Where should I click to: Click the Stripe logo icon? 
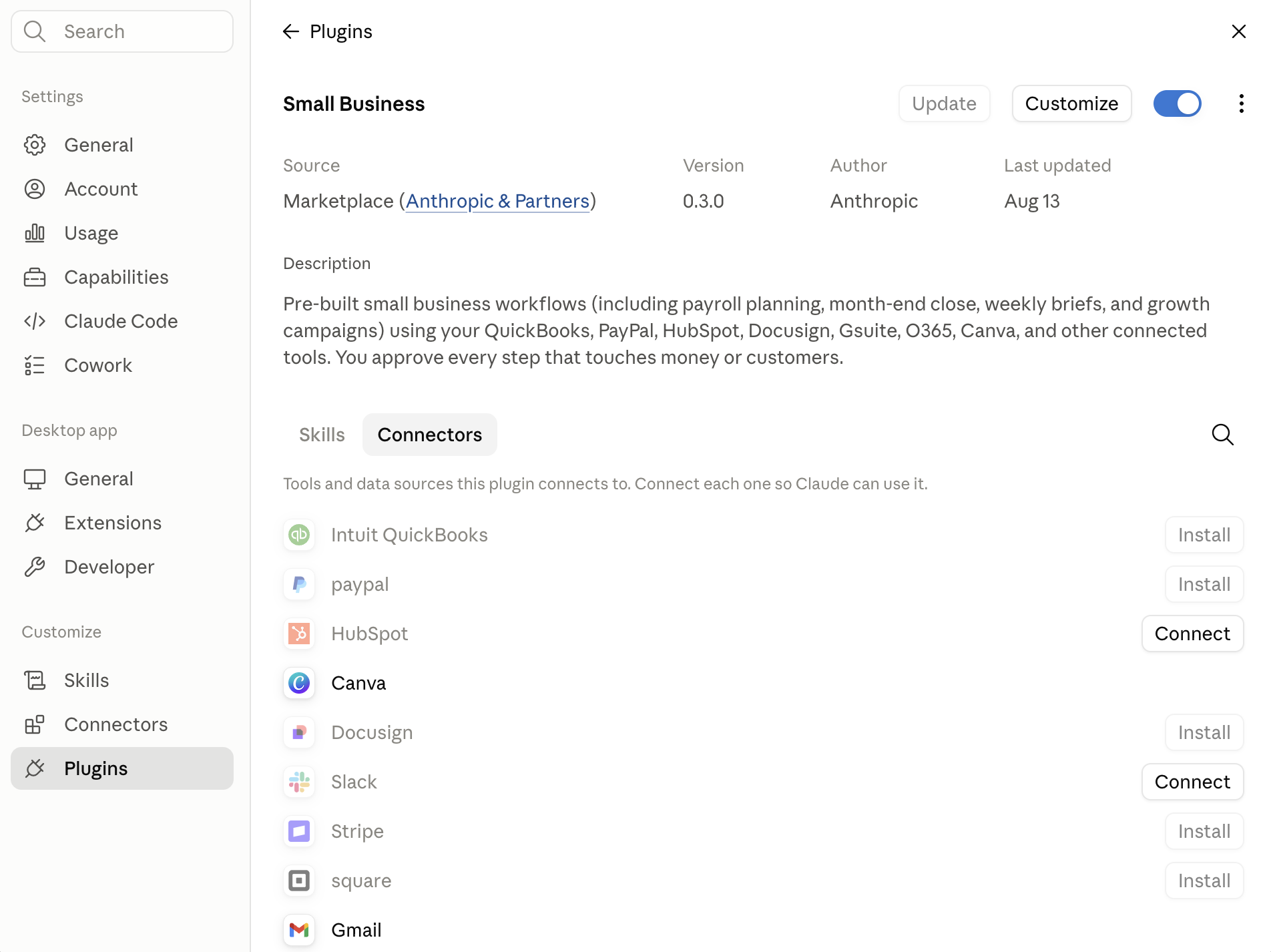[x=299, y=831]
